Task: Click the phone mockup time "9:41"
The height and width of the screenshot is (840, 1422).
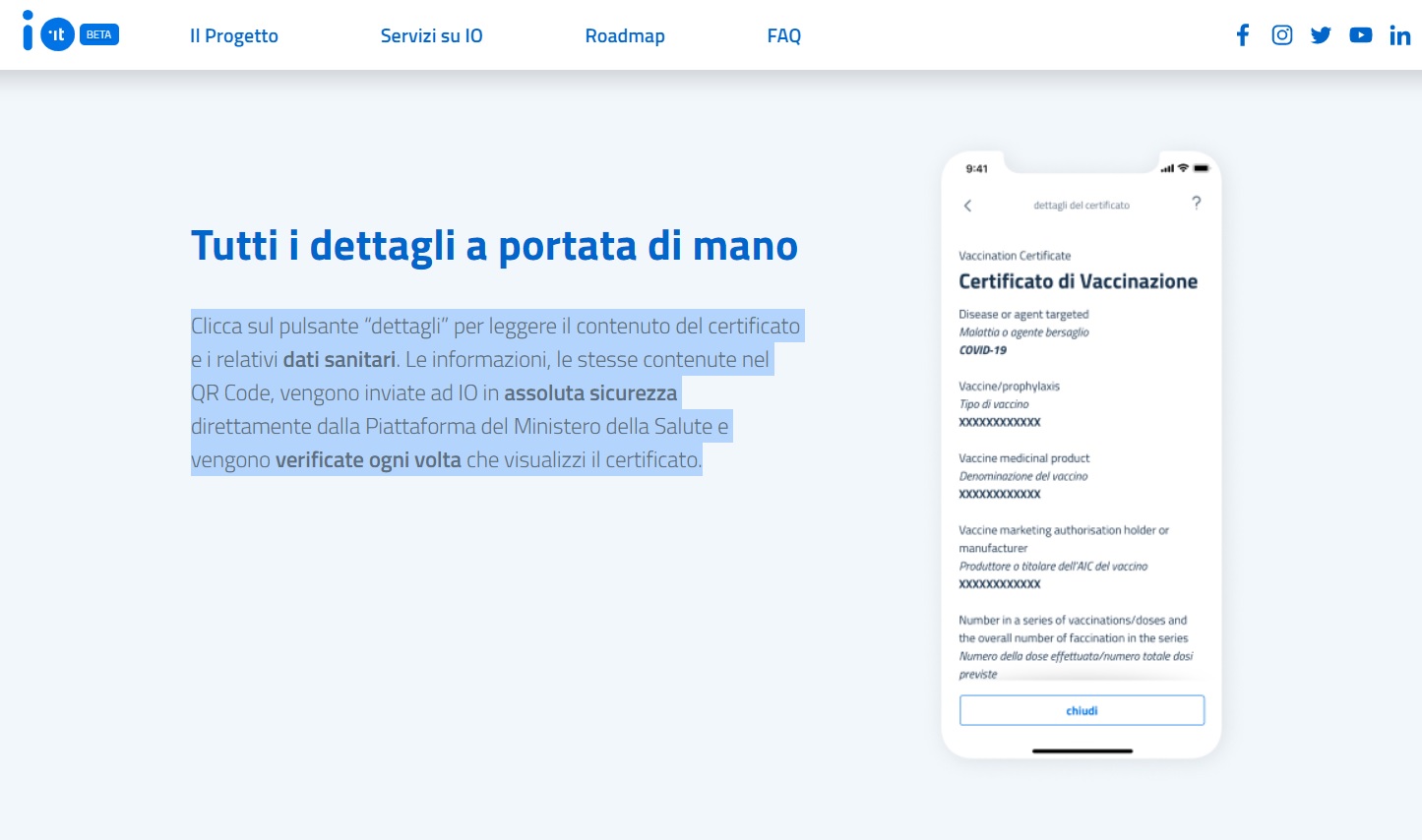Action: pos(977,169)
